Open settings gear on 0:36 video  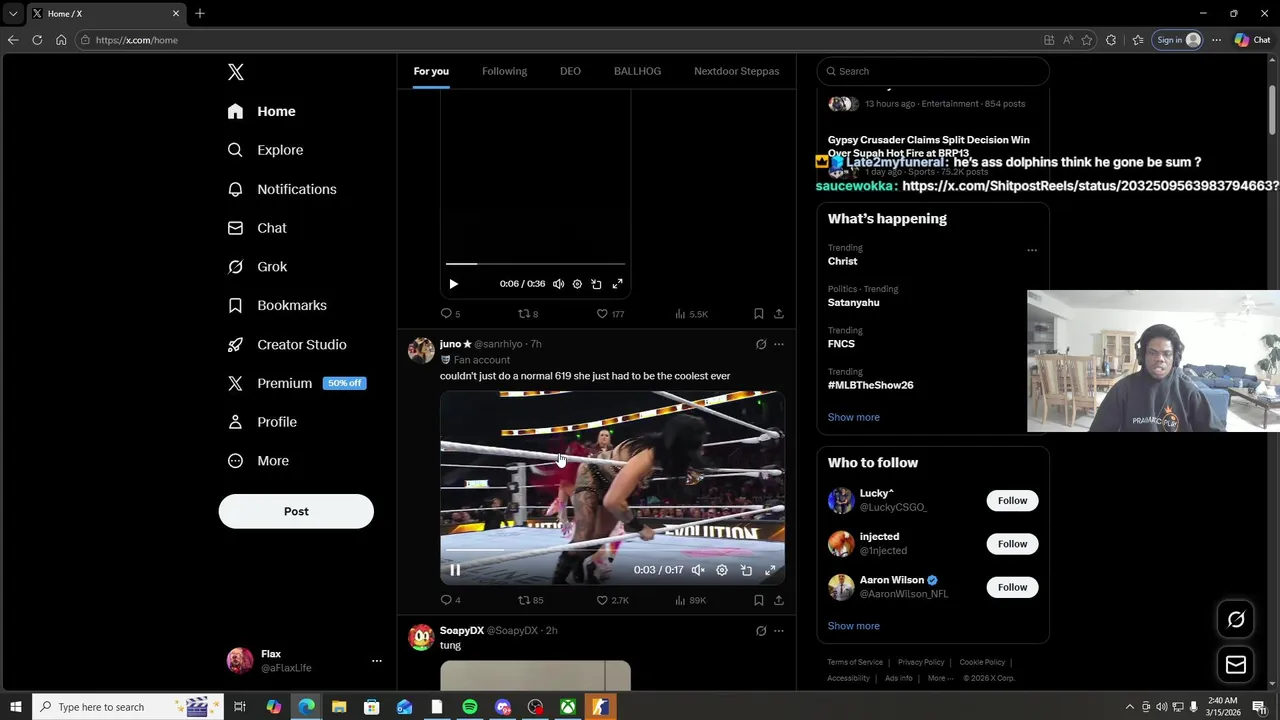577,284
